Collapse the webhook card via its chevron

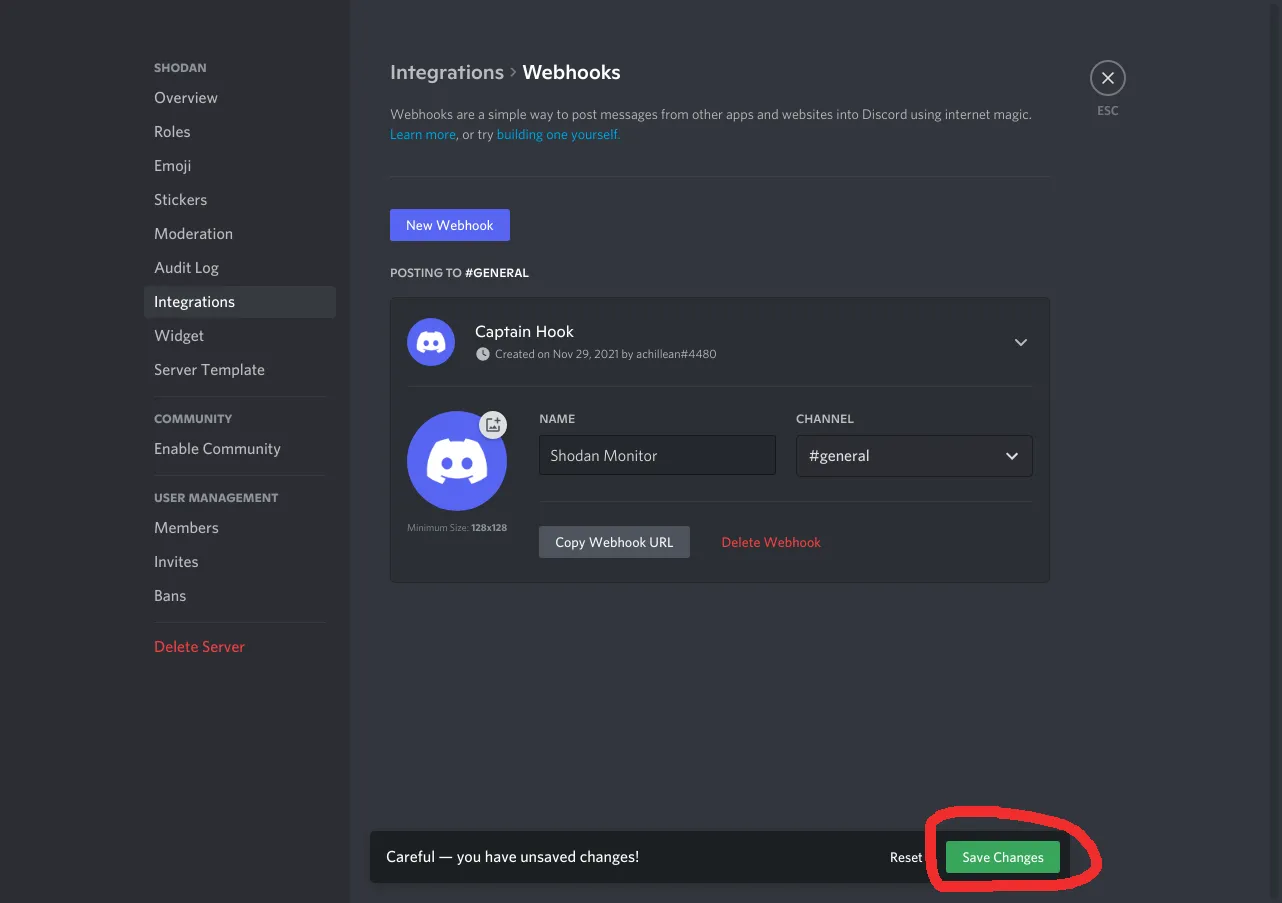click(1020, 342)
